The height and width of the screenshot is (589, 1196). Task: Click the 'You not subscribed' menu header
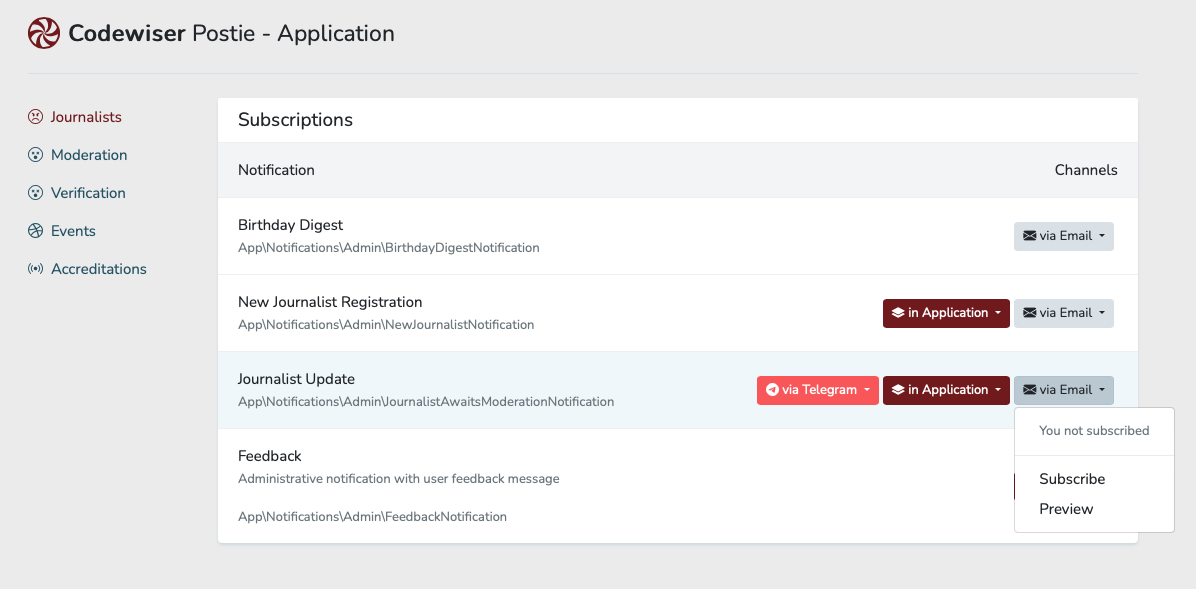coord(1094,430)
